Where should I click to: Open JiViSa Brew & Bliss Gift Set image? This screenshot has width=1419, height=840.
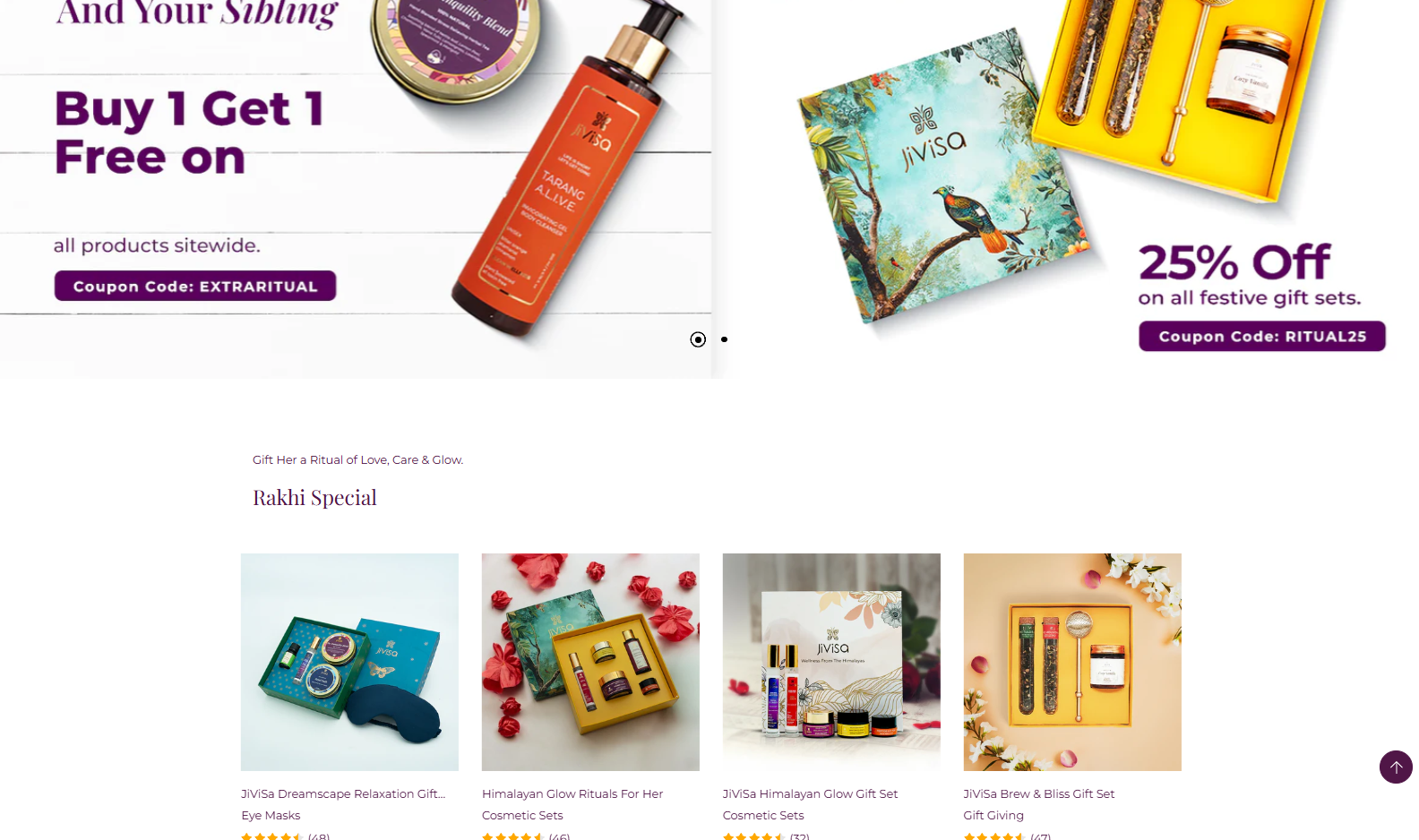point(1072,662)
